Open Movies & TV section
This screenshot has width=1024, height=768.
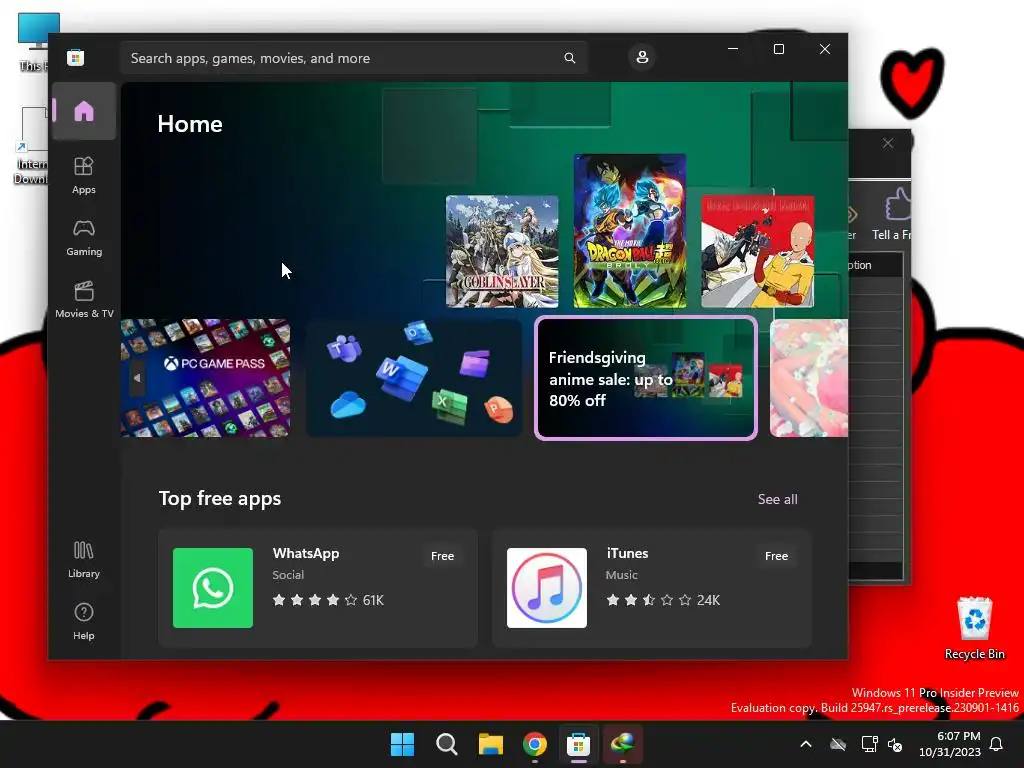pyautogui.click(x=84, y=299)
